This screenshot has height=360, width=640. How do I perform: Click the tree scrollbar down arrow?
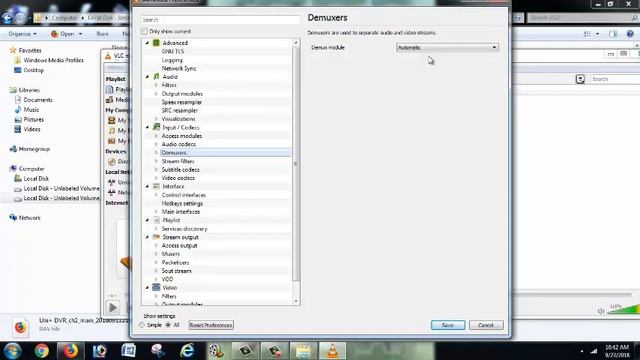pos(296,301)
